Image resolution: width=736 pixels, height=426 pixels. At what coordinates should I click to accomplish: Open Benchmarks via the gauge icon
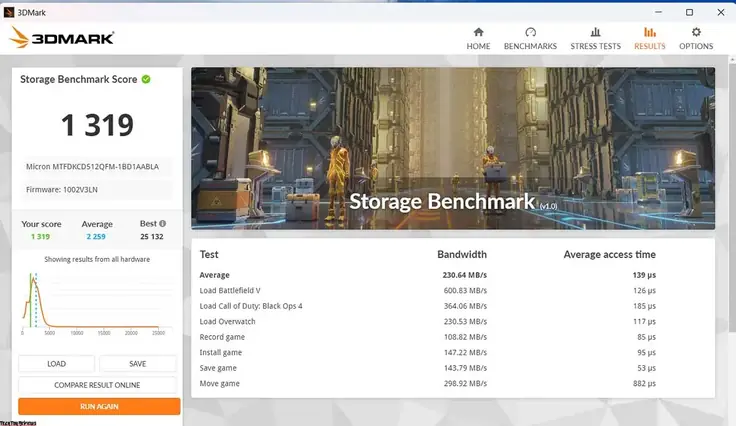pyautogui.click(x=530, y=32)
